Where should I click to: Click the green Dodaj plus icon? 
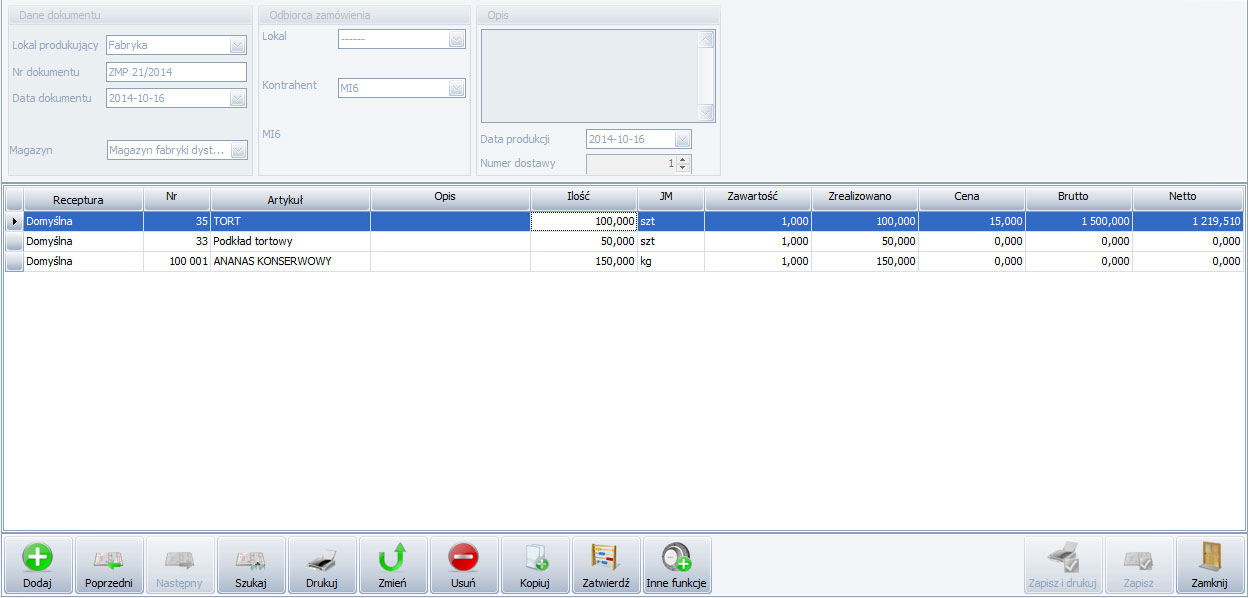38,558
